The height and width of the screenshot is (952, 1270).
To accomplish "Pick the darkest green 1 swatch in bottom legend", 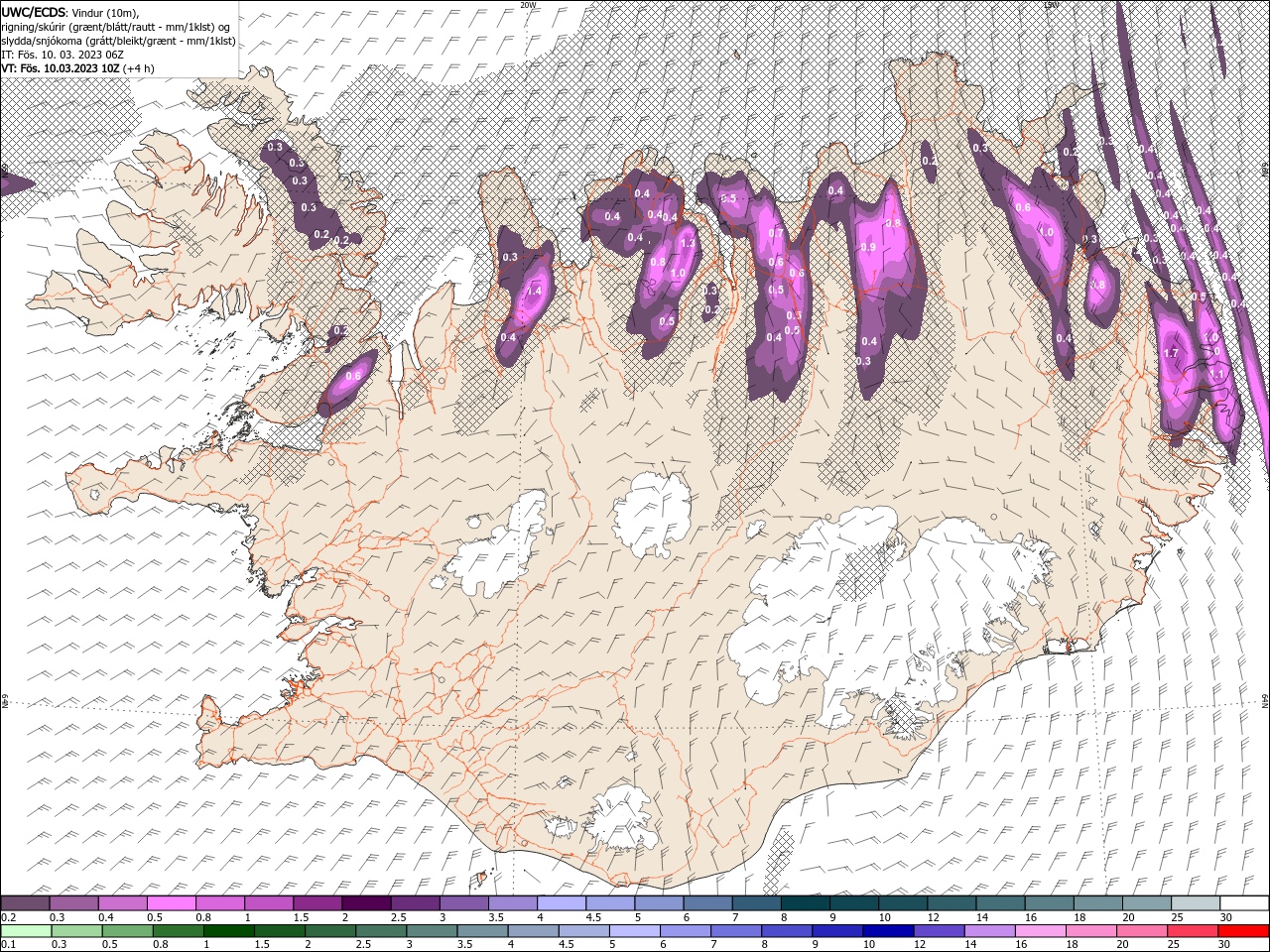I will click(229, 930).
